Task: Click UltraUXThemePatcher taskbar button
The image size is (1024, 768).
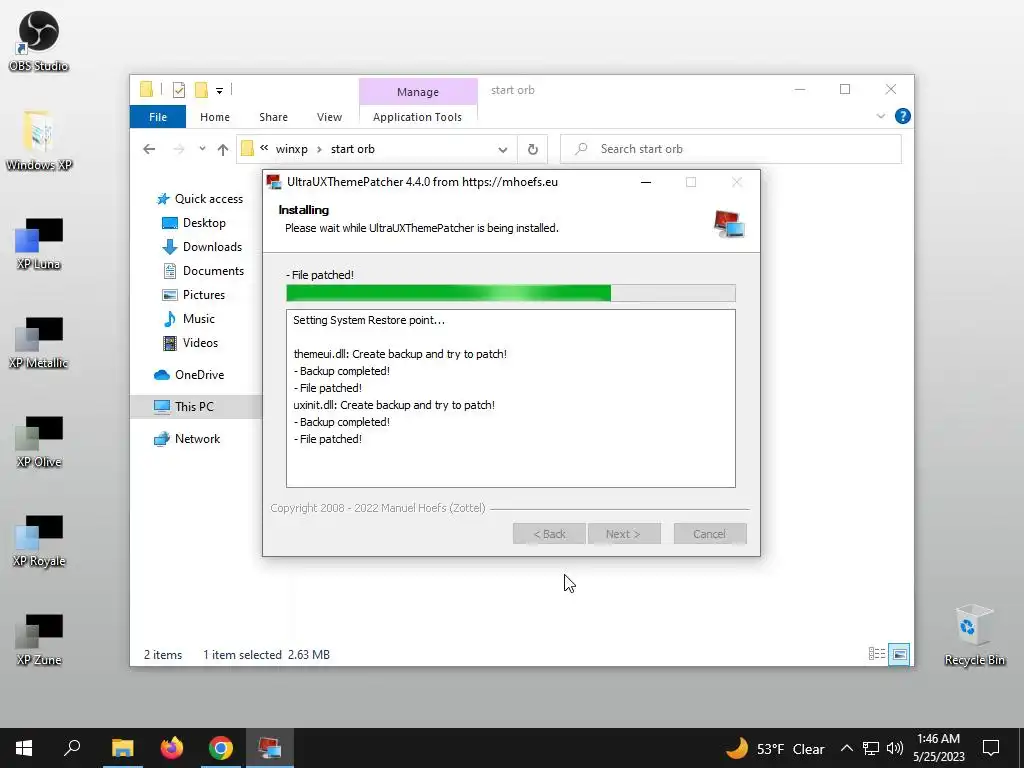Action: coord(270,748)
